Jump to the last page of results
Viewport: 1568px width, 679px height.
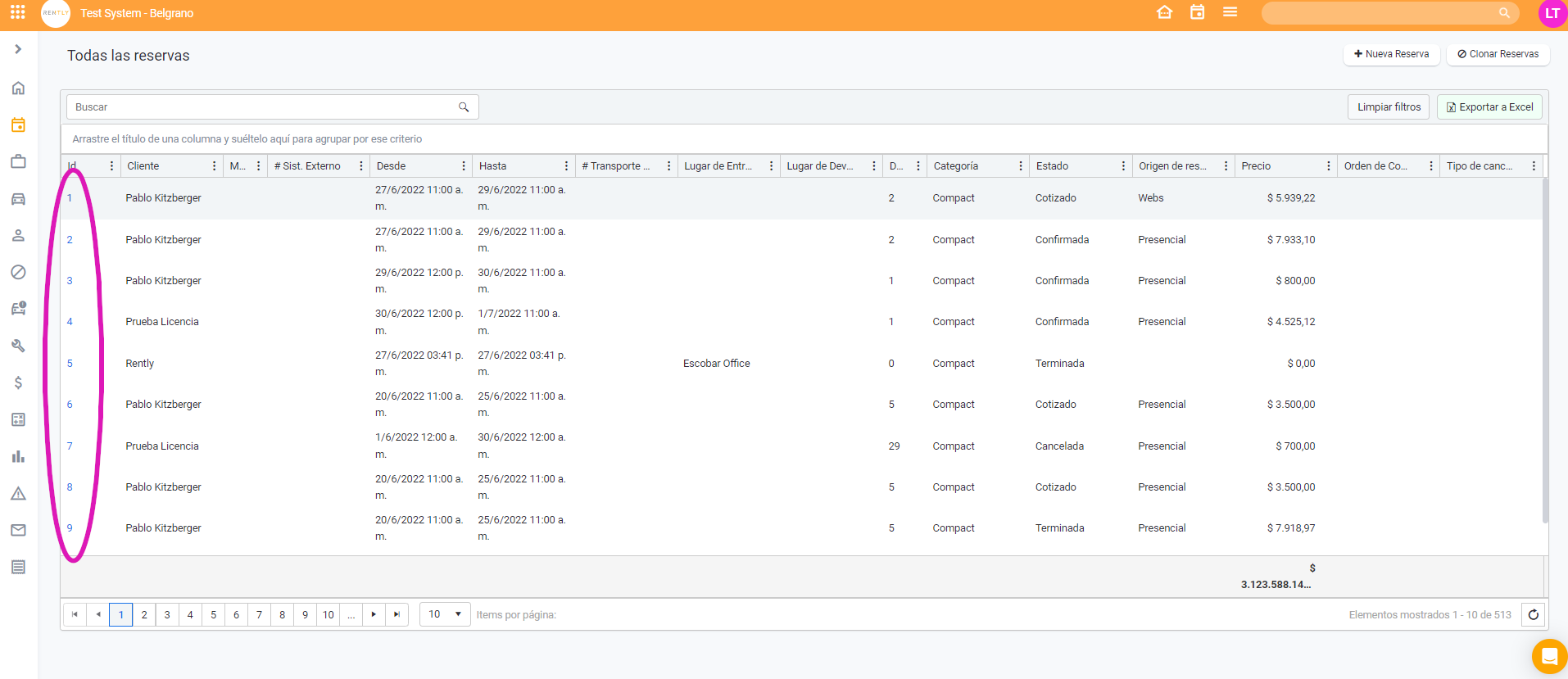click(397, 614)
